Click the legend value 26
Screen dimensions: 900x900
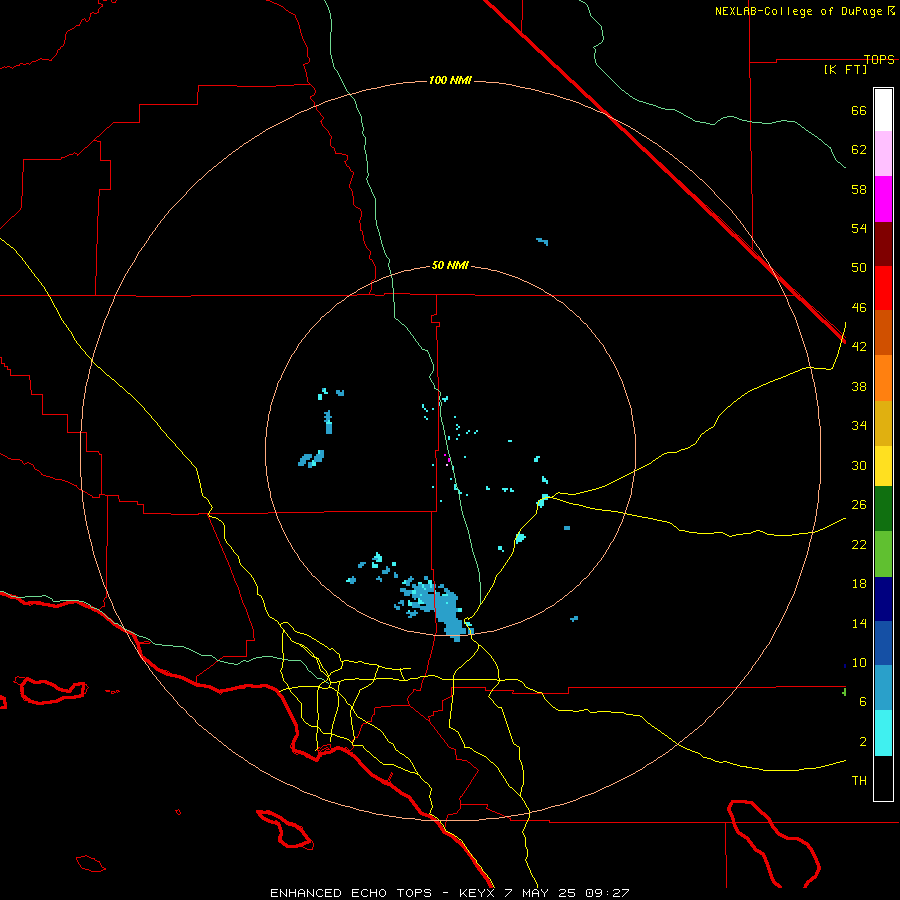point(859,505)
